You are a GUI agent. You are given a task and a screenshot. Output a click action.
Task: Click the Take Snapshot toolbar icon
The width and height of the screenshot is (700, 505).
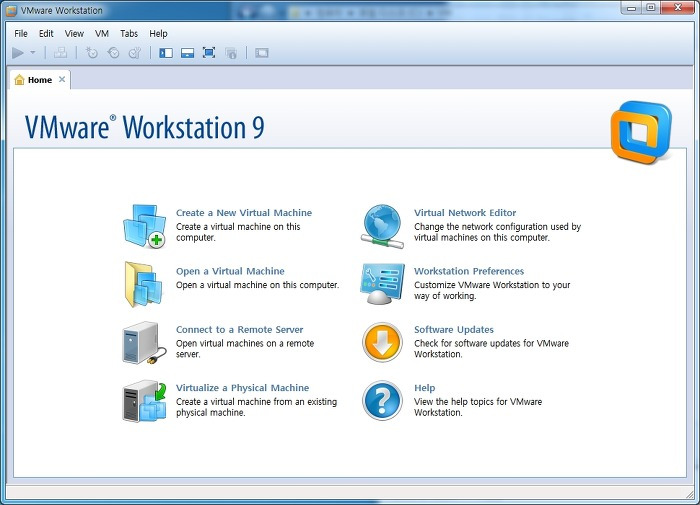coord(92,53)
